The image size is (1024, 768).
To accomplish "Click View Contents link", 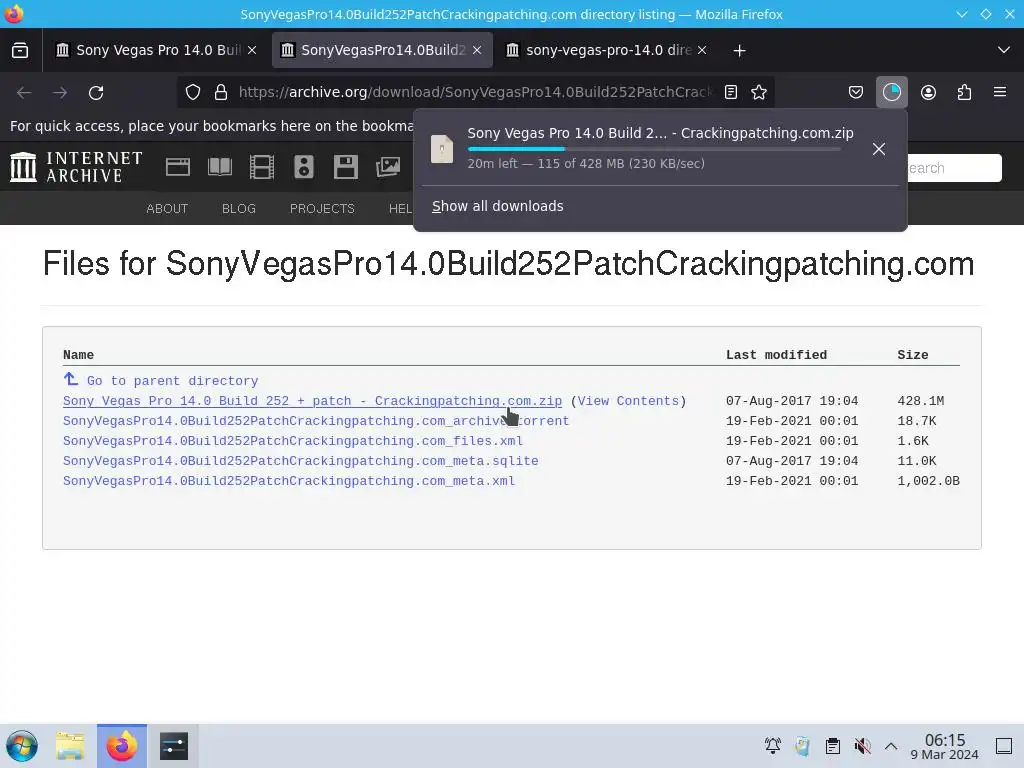I will (628, 401).
